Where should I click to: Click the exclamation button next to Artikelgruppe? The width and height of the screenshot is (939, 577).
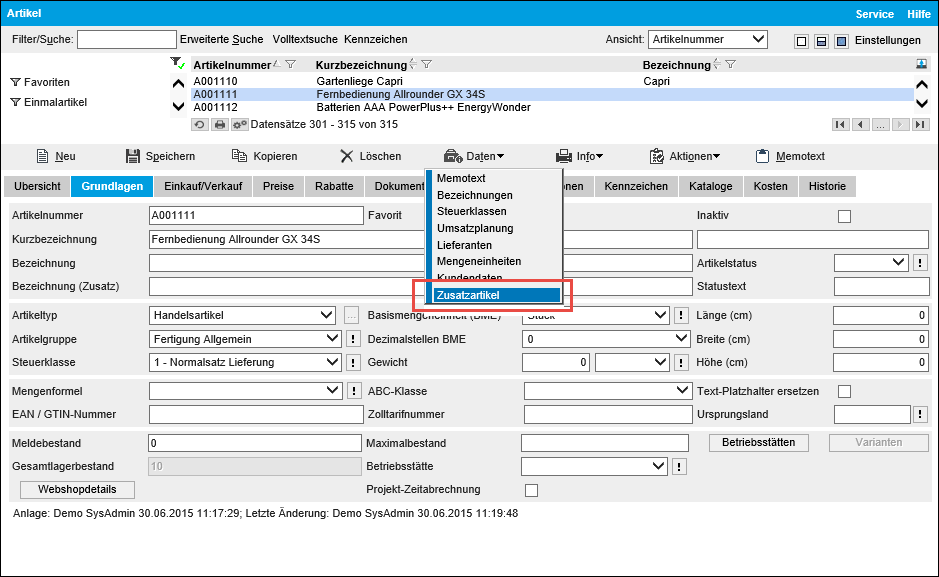(x=353, y=339)
